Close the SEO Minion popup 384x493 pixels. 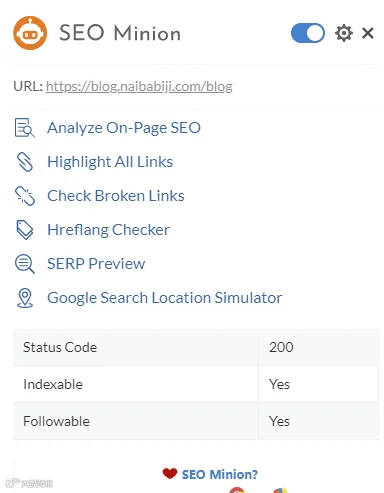(368, 33)
